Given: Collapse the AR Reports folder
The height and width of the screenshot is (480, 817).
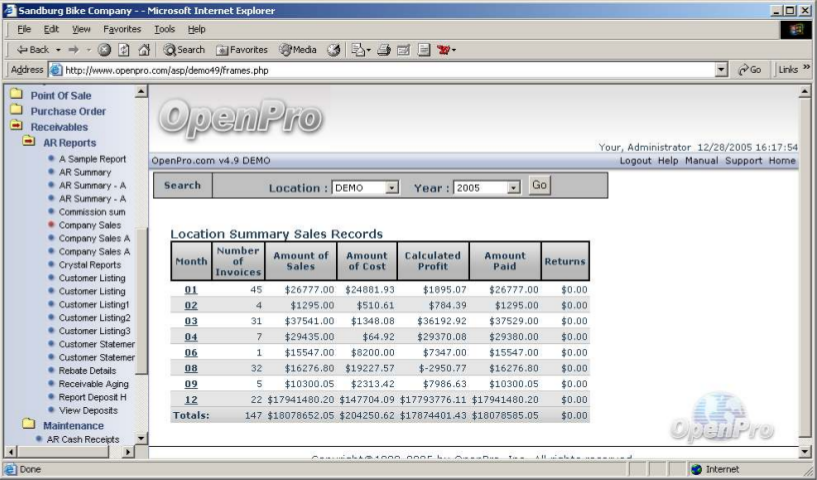Looking at the screenshot, I should pyautogui.click(x=29, y=141).
